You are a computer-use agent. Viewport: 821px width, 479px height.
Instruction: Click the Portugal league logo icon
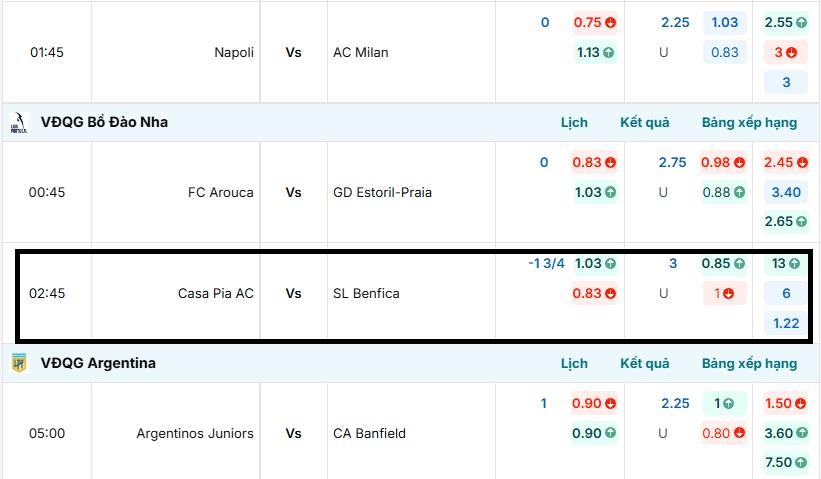point(18,123)
